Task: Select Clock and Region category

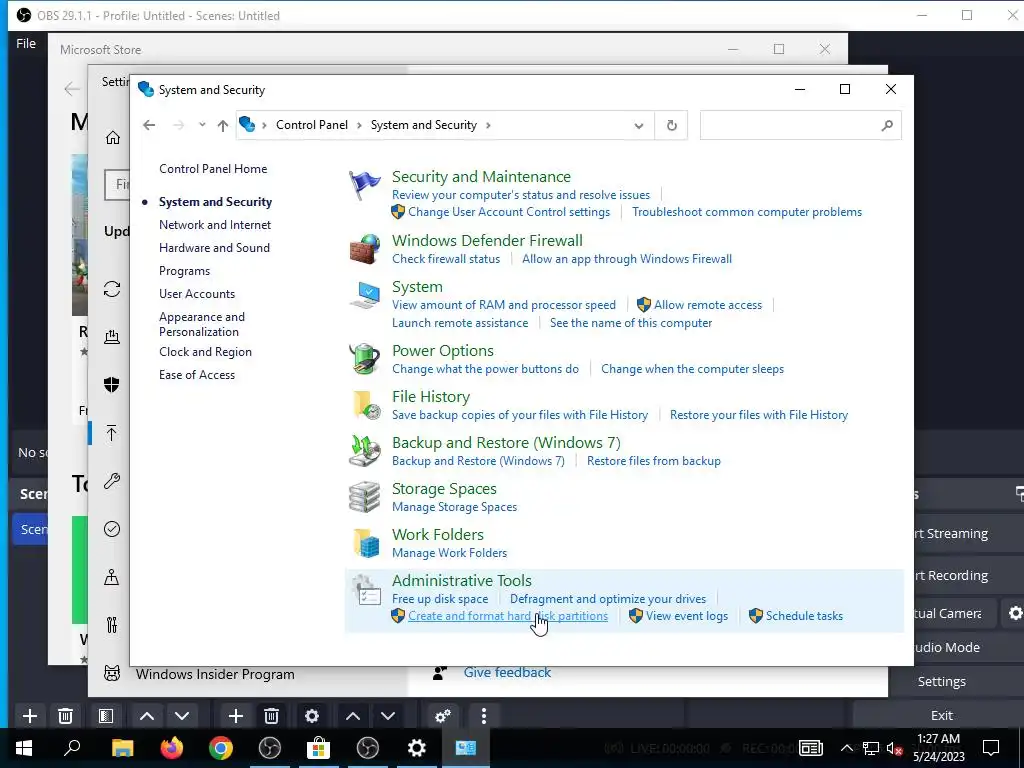Action: (x=205, y=352)
